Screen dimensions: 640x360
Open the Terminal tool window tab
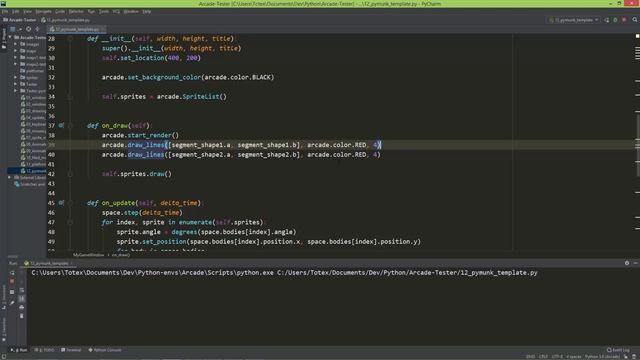tap(71, 350)
